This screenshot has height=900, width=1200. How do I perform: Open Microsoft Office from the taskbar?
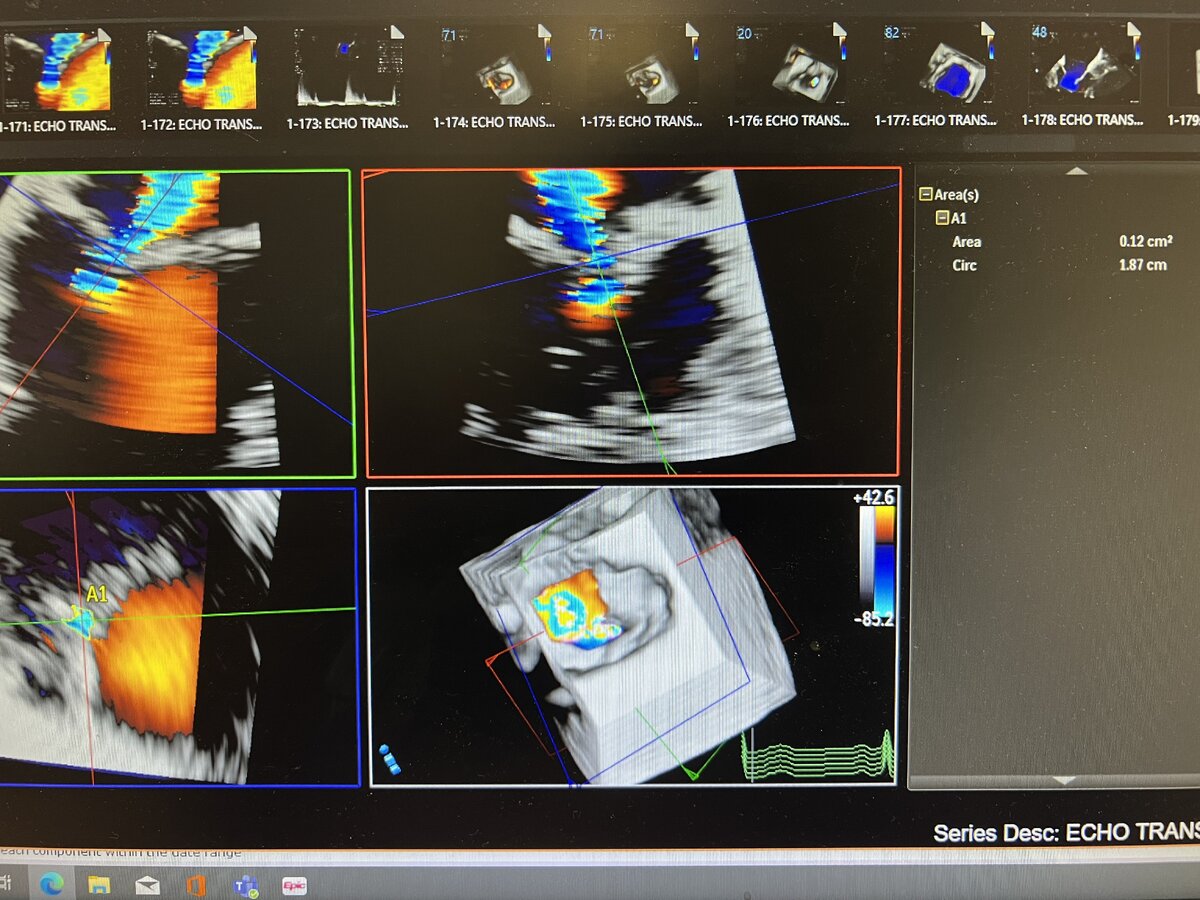197,885
